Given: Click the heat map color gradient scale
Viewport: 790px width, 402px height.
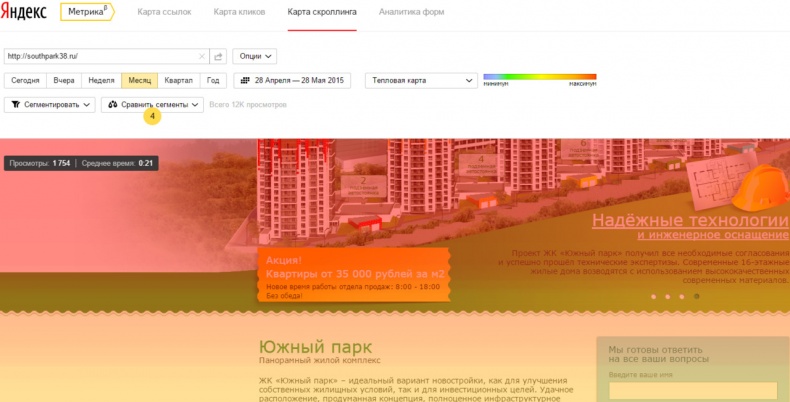Looking at the screenshot, I should point(539,77).
